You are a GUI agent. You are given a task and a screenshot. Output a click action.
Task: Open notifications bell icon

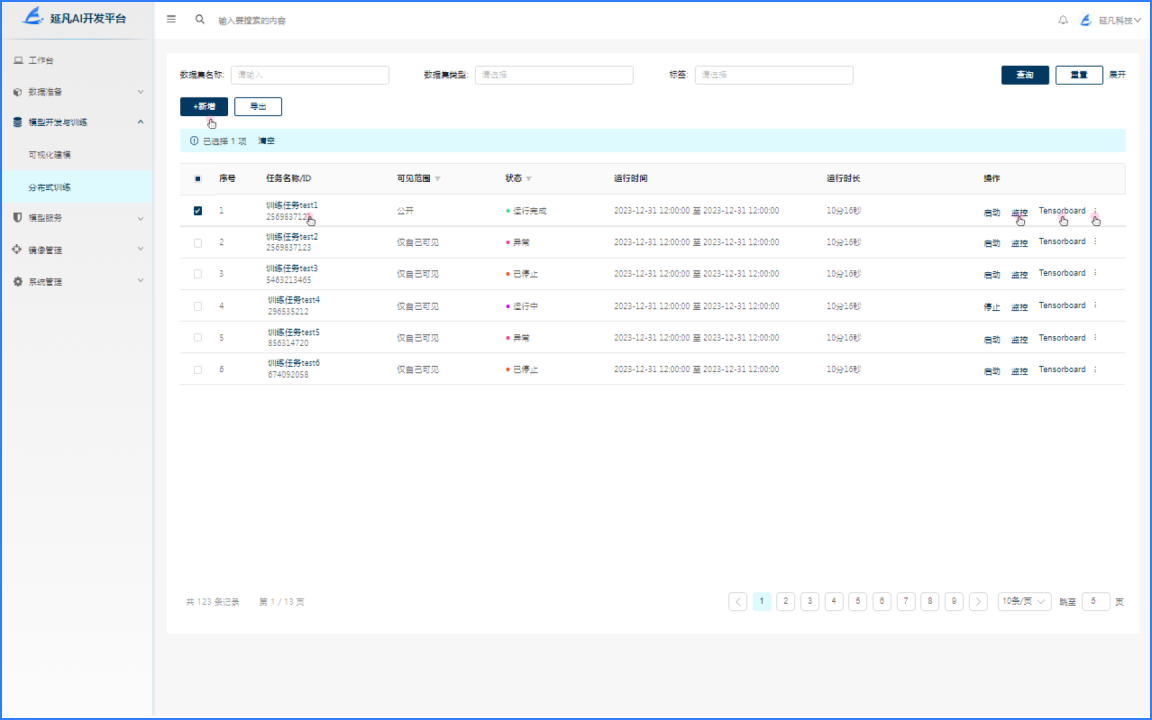click(1063, 20)
